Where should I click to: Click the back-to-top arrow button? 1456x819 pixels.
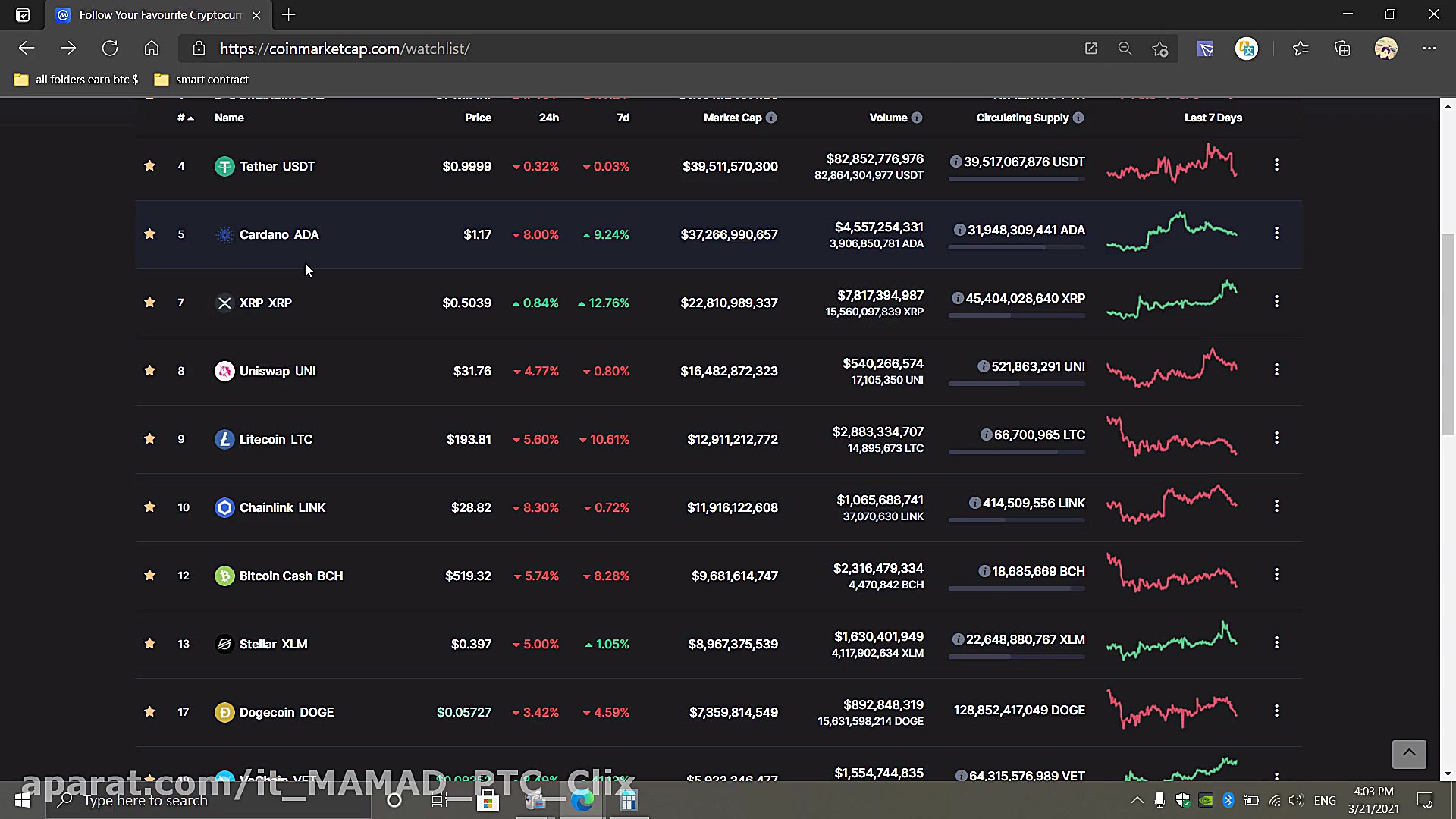[x=1409, y=754]
